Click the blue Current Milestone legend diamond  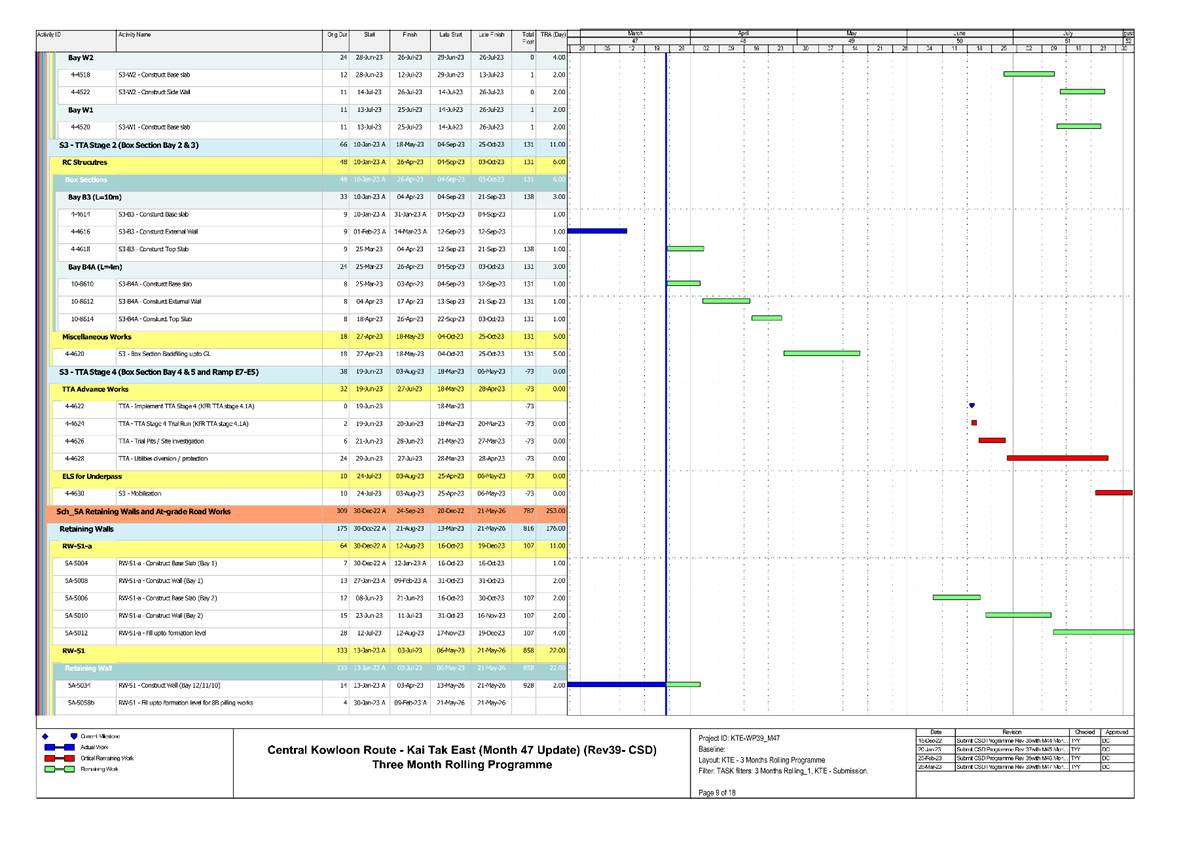44,735
